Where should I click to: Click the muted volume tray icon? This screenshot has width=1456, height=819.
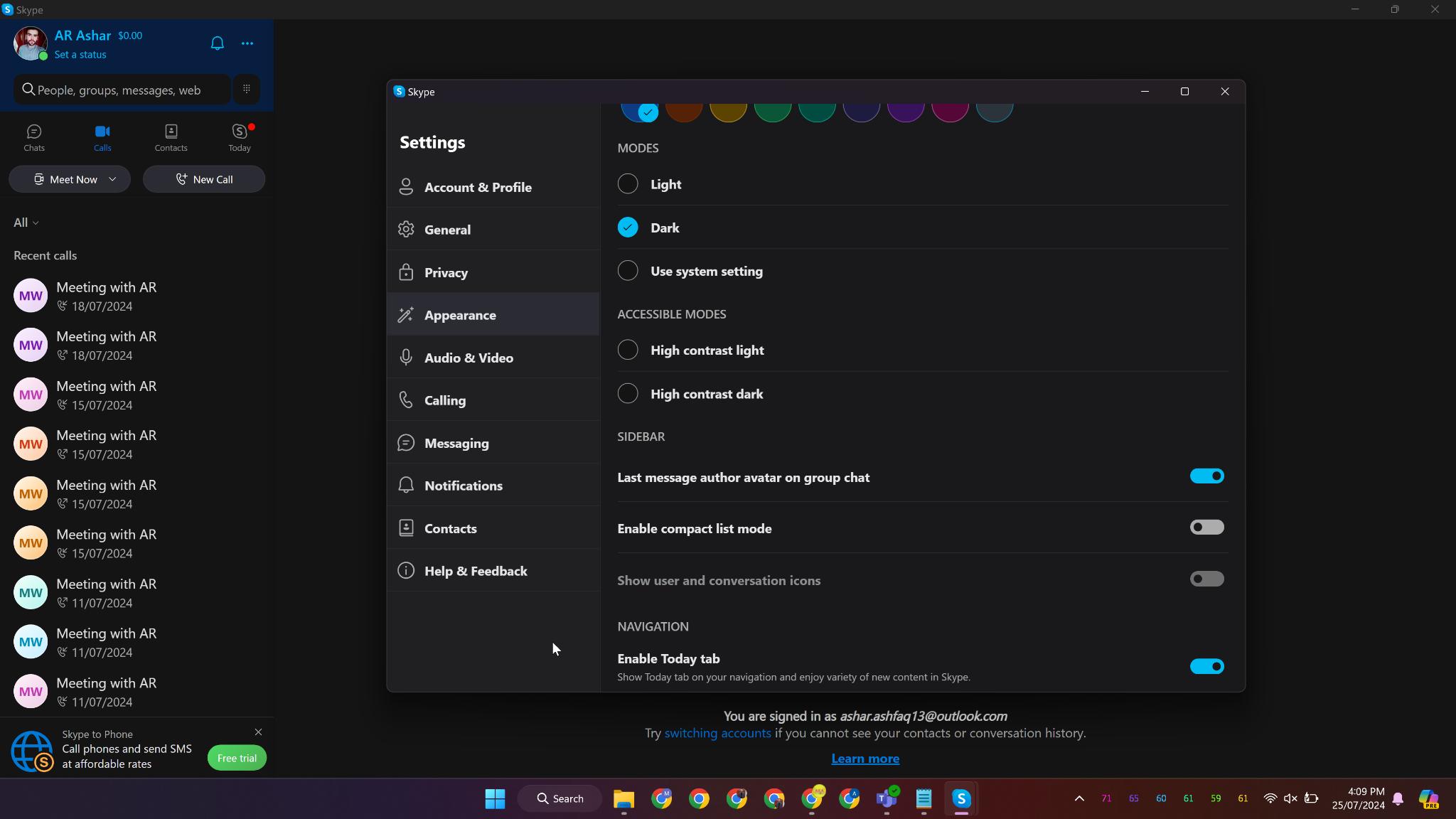(1290, 799)
